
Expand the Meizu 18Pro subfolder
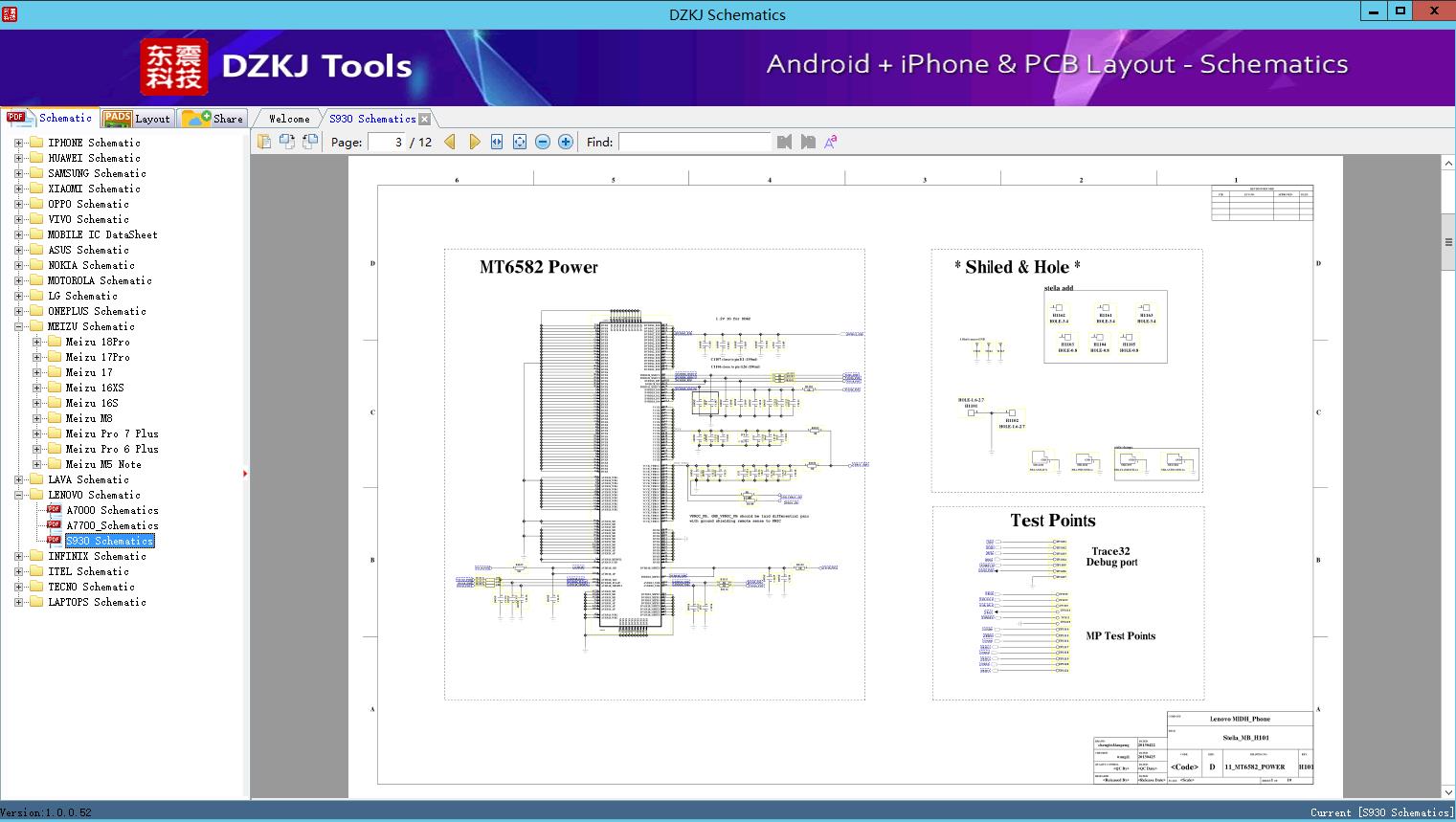[36, 342]
